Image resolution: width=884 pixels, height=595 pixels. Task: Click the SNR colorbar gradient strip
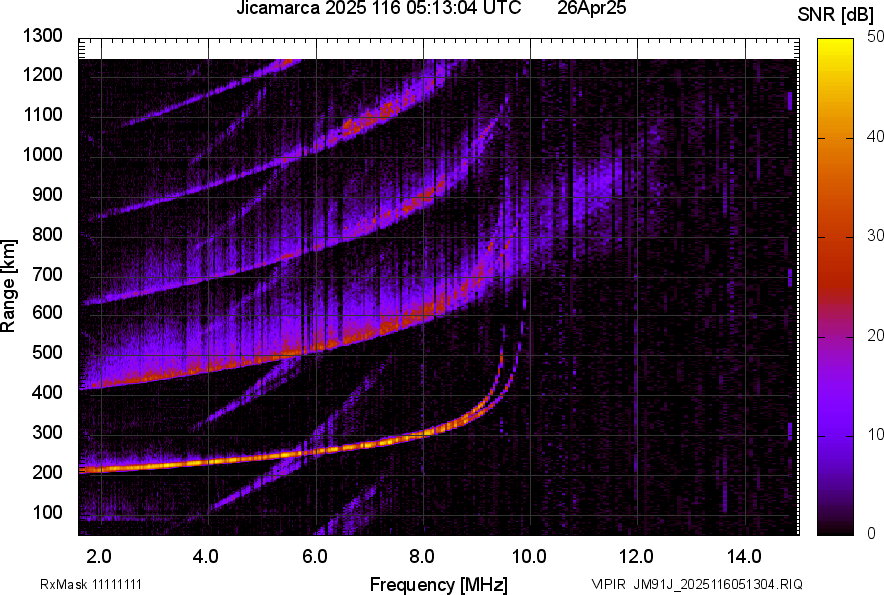coord(835,287)
